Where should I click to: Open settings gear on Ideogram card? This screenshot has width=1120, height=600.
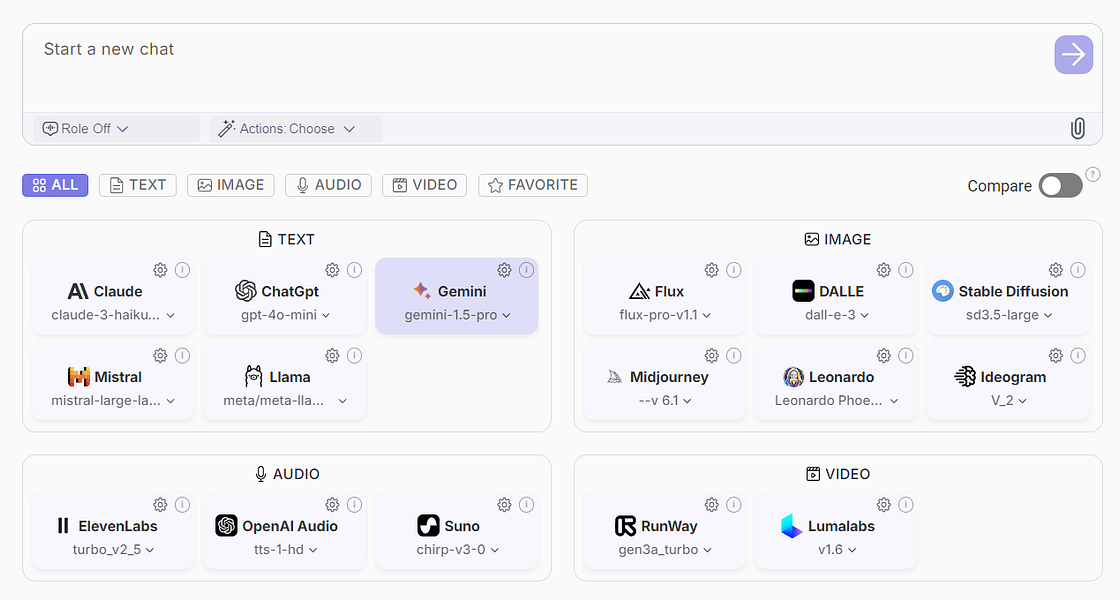coord(1056,356)
